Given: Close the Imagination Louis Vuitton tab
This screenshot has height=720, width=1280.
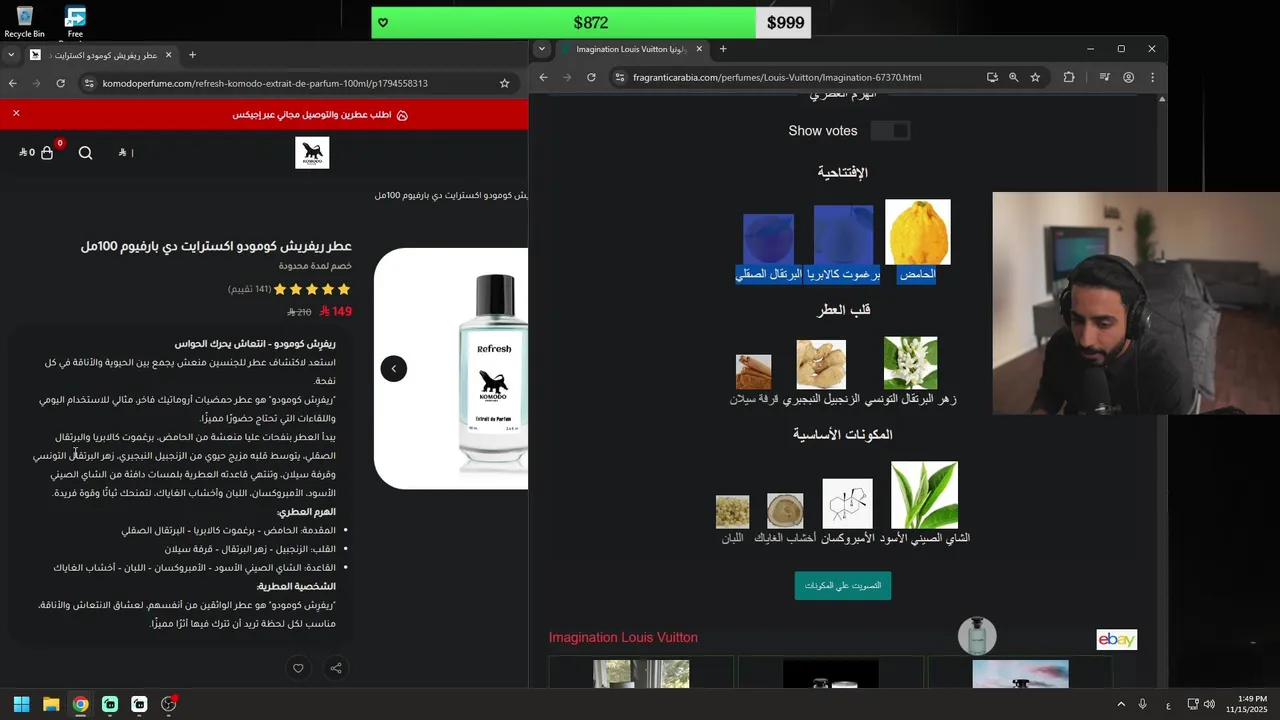Looking at the screenshot, I should coord(699,49).
